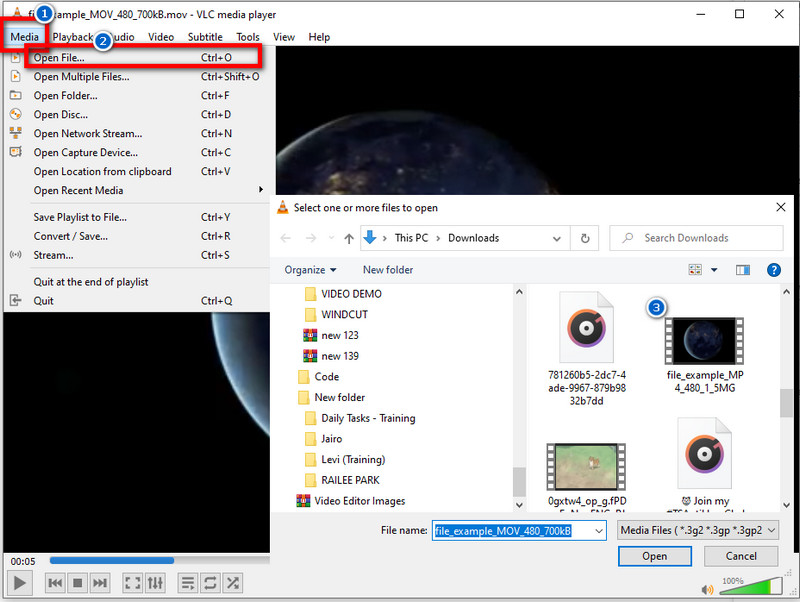Toggle the preview pane icon
Screen dimensions: 800x602
[x=743, y=269]
